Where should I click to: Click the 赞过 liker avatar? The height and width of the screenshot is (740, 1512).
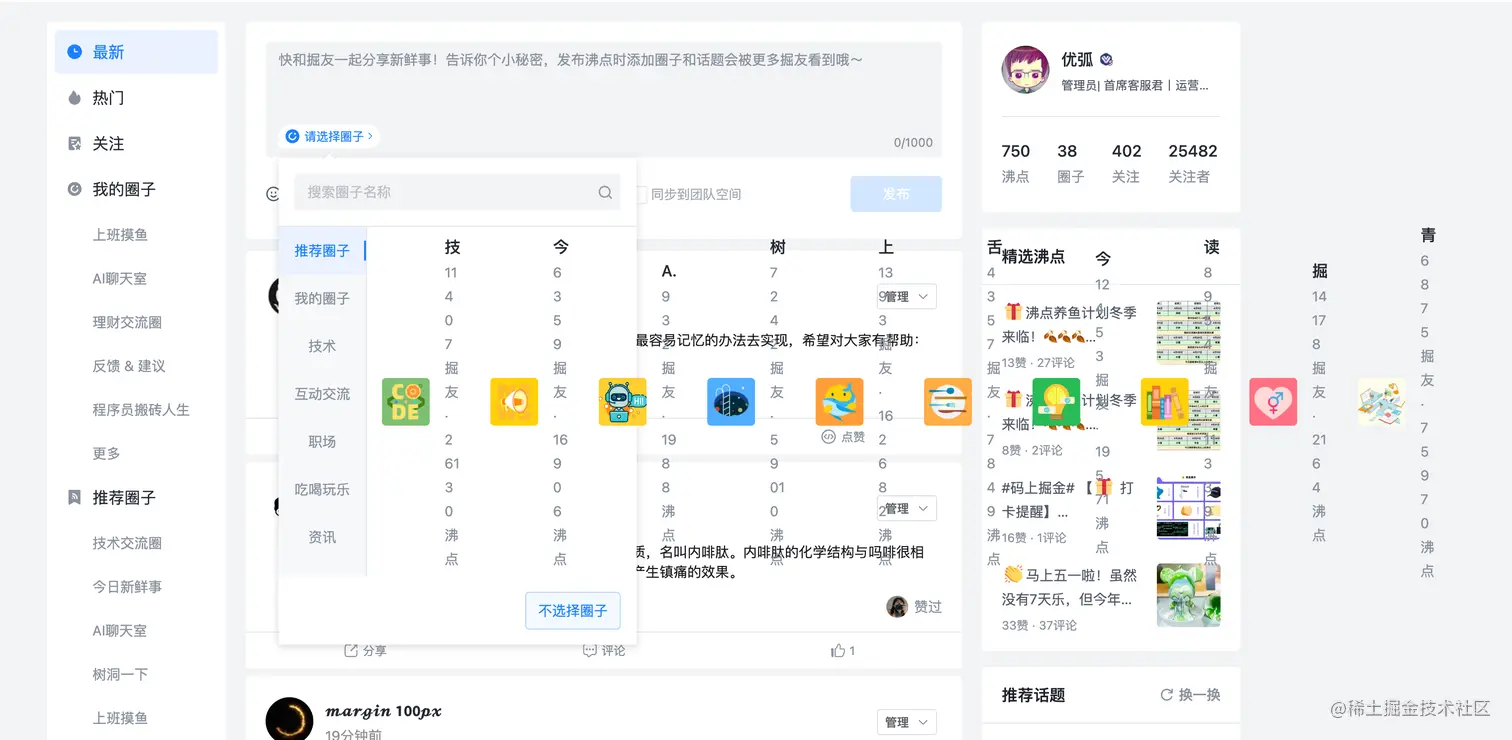(897, 607)
